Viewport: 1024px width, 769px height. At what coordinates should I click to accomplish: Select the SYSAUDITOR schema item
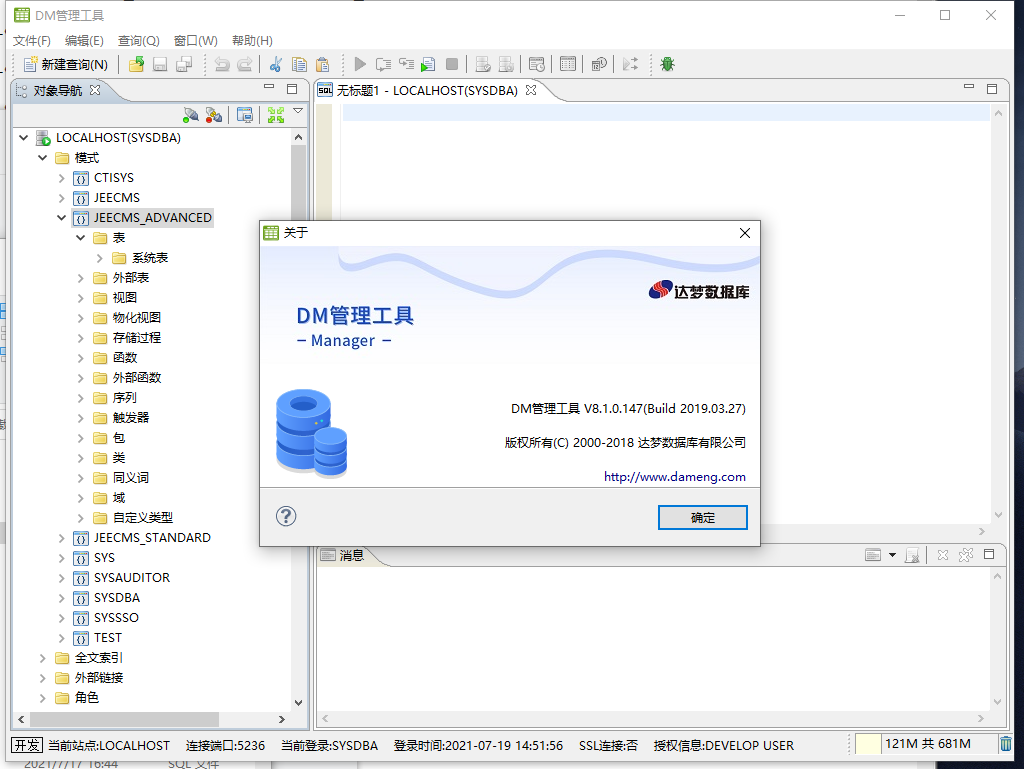[132, 578]
